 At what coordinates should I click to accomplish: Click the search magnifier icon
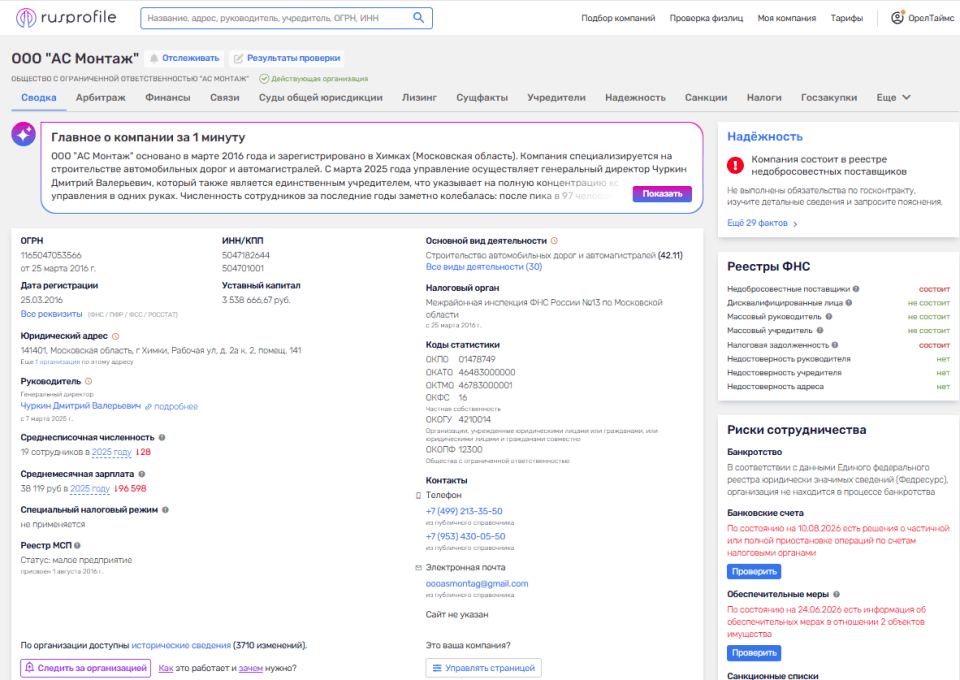pos(419,18)
